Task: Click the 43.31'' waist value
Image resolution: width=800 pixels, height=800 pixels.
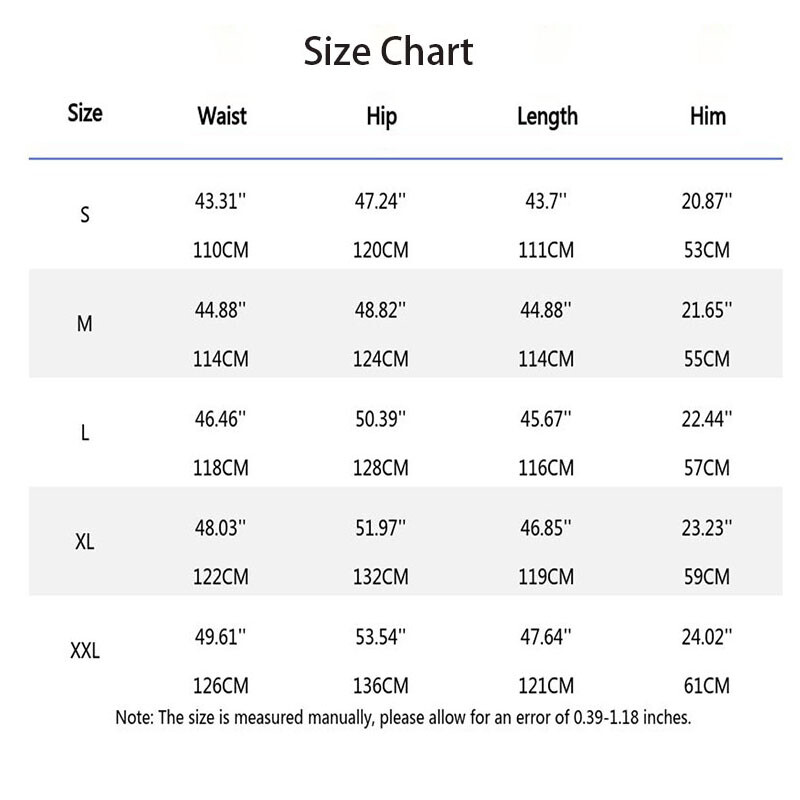Action: 220,200
